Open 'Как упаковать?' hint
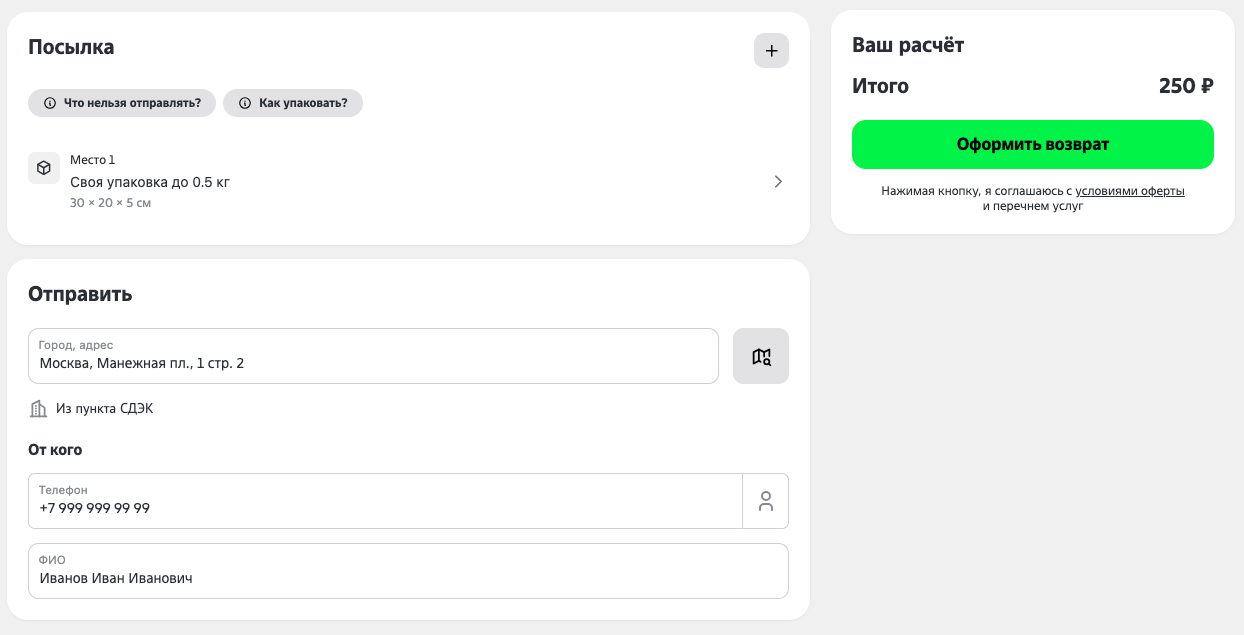Image resolution: width=1244 pixels, height=635 pixels. [293, 103]
